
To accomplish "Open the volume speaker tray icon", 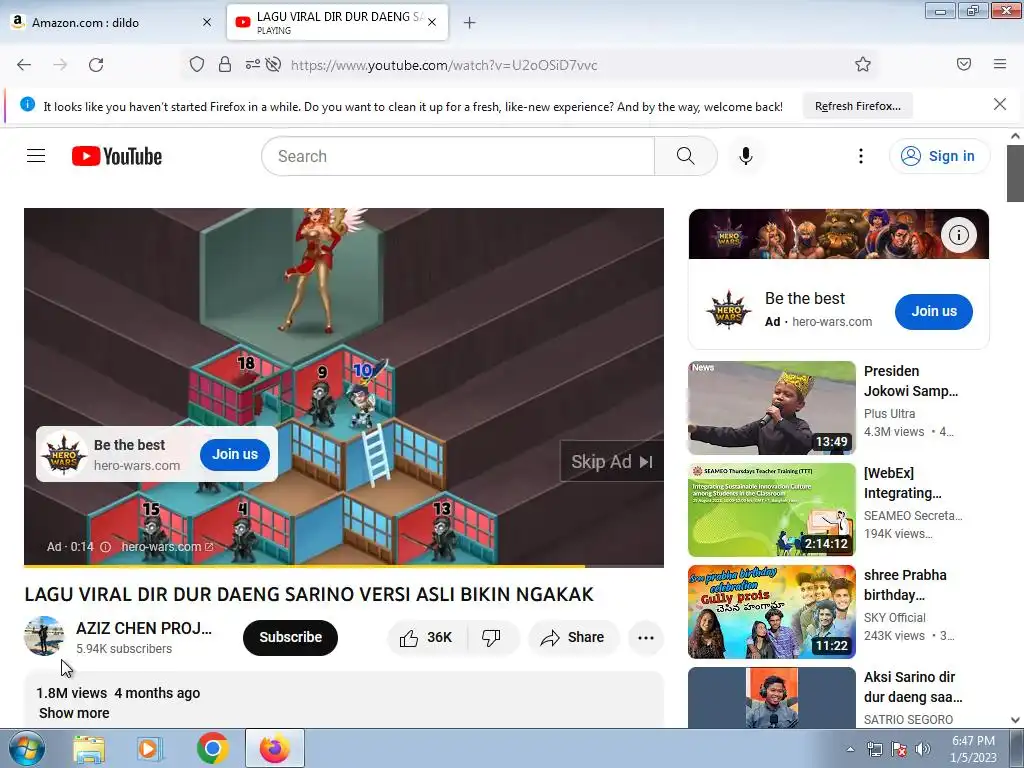I will click(923, 749).
